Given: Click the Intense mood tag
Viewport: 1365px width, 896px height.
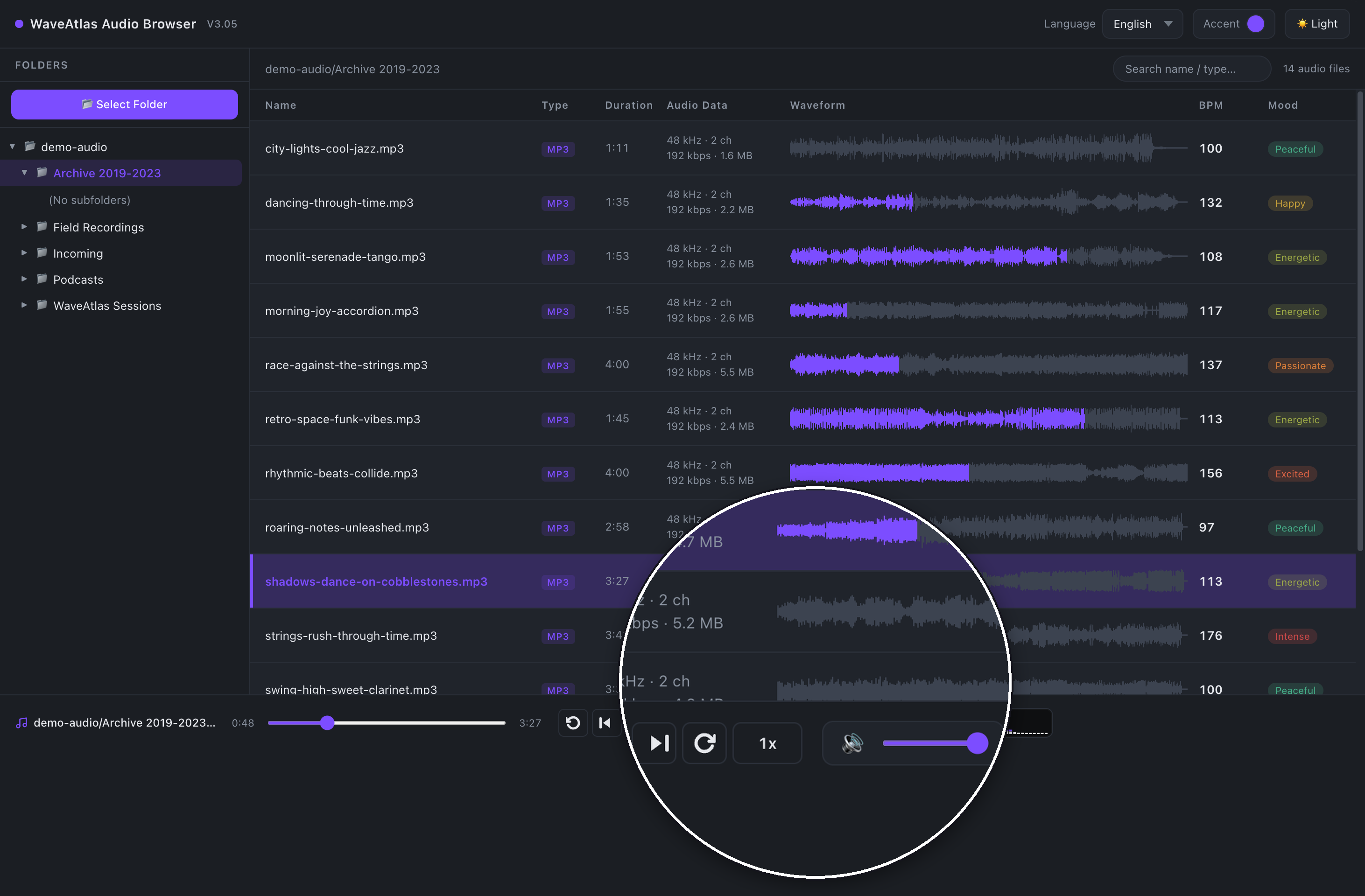Looking at the screenshot, I should click(x=1292, y=637).
